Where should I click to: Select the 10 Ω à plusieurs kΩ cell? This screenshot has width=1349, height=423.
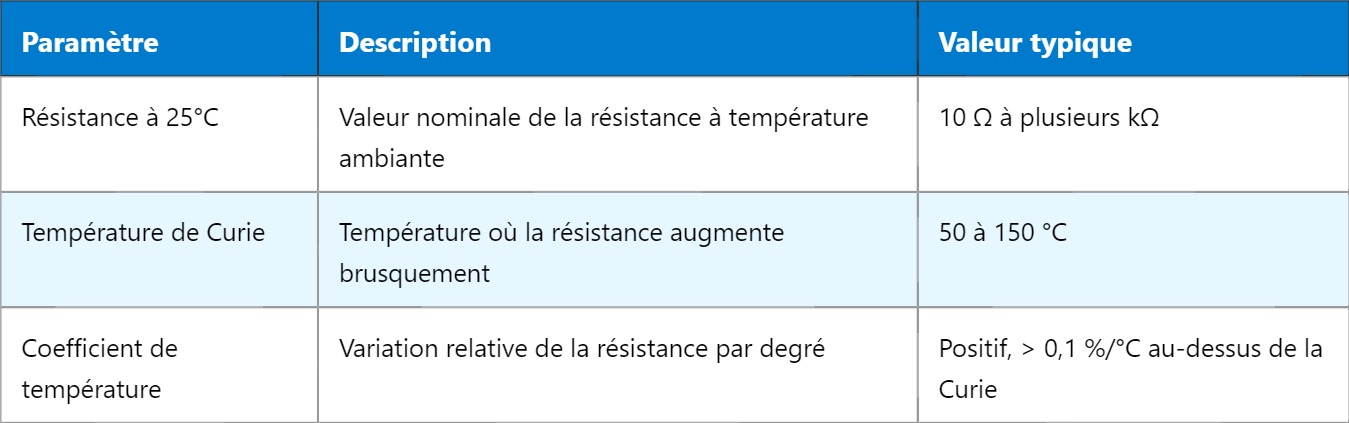[1049, 117]
